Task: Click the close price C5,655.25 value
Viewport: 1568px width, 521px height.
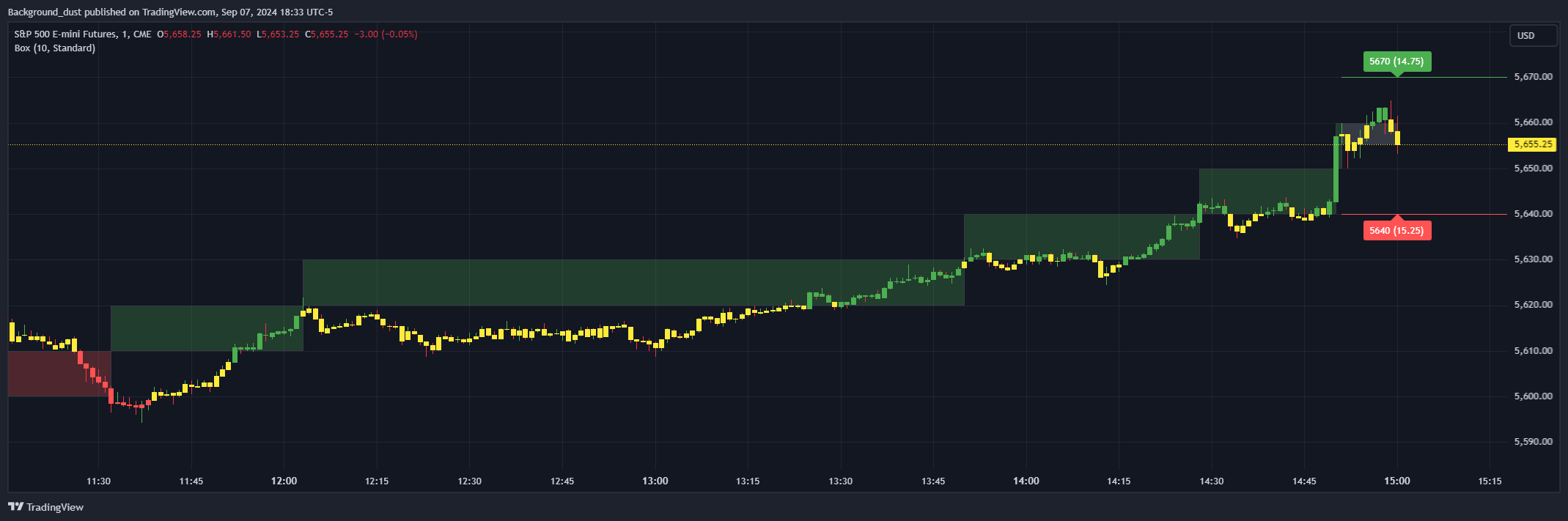Action: click(x=327, y=34)
